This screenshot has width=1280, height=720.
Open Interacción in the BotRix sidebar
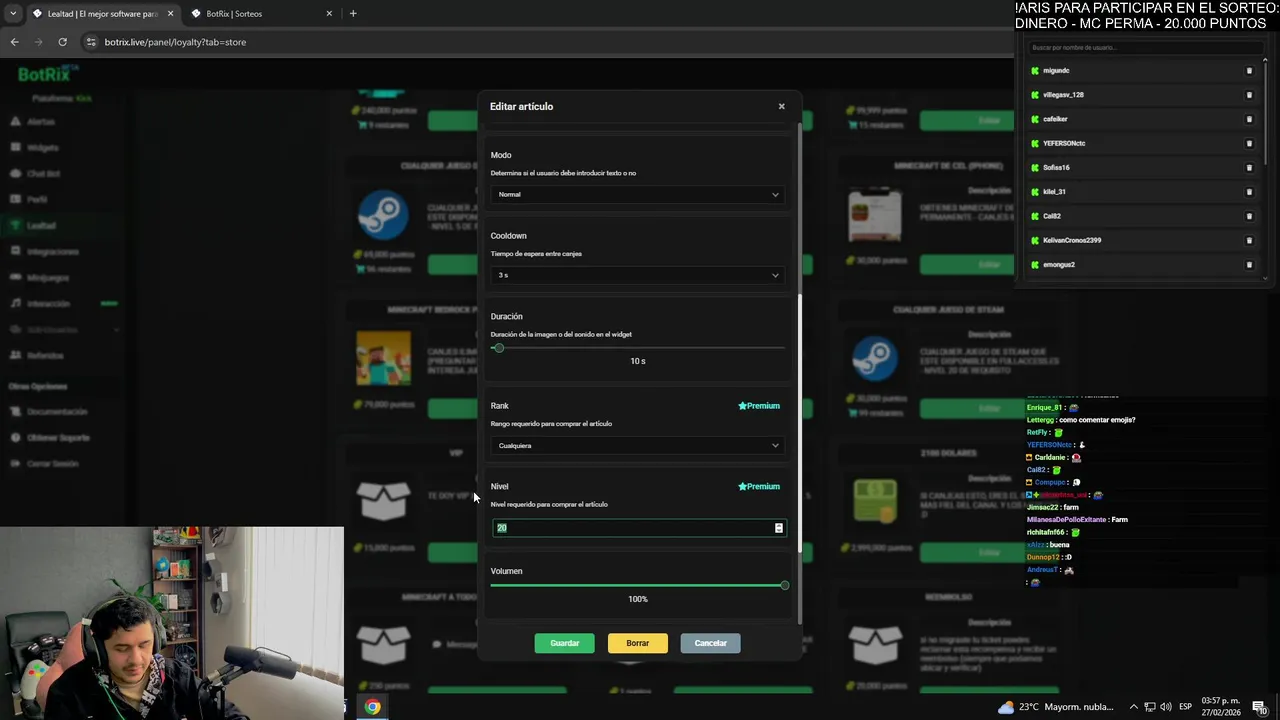(48, 304)
